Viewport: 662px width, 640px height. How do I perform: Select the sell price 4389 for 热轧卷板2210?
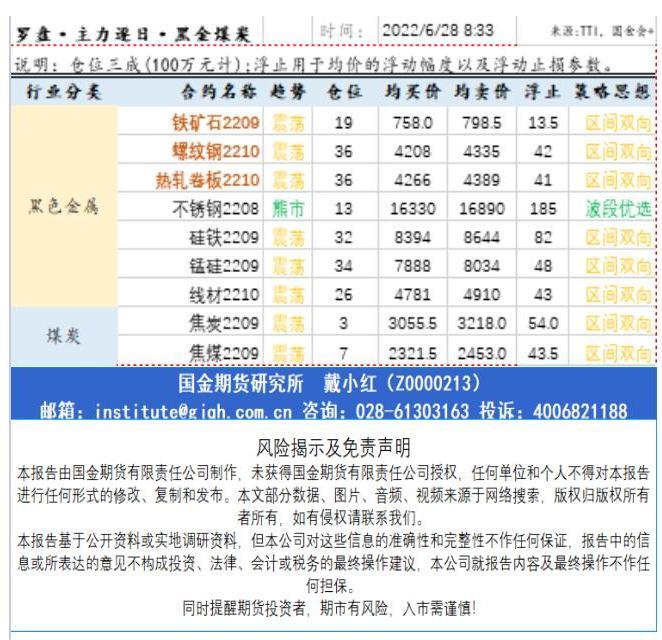(x=482, y=180)
